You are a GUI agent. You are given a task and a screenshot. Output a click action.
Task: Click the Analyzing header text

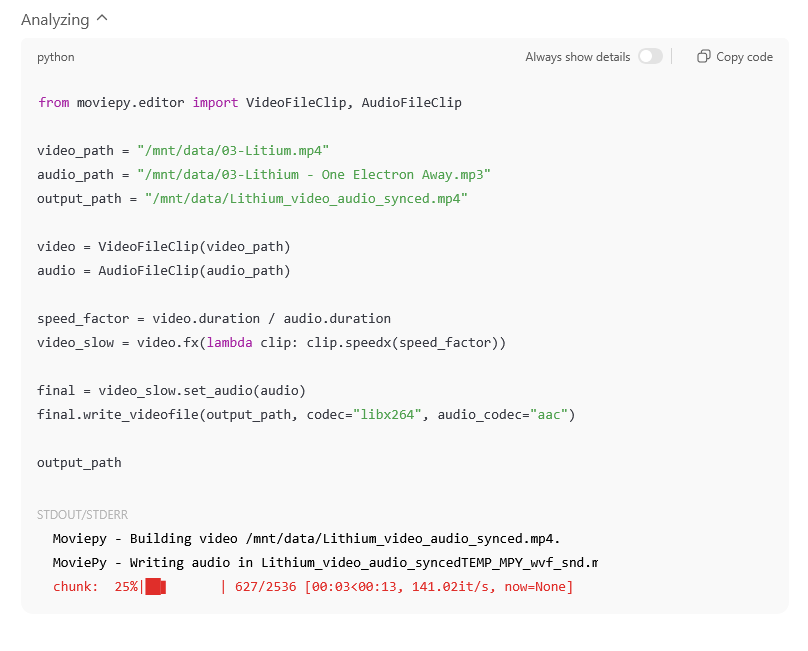[x=55, y=20]
